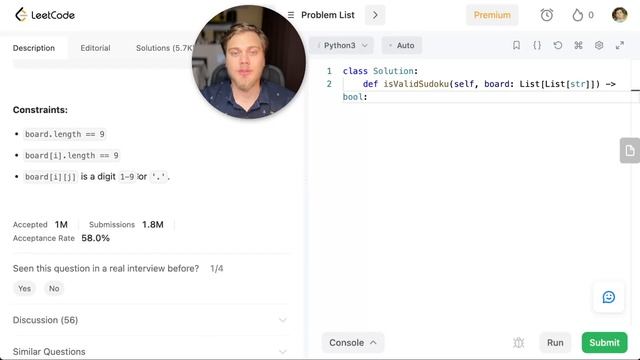The image size is (640, 360).
Task: Click the format code braces icon
Action: pos(537,45)
